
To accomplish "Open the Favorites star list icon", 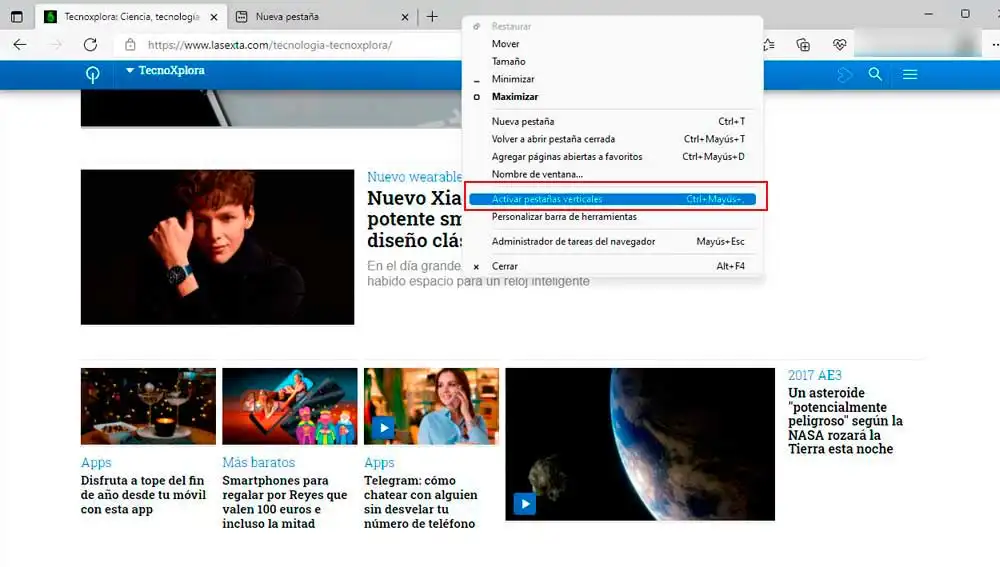I will pyautogui.click(x=769, y=45).
